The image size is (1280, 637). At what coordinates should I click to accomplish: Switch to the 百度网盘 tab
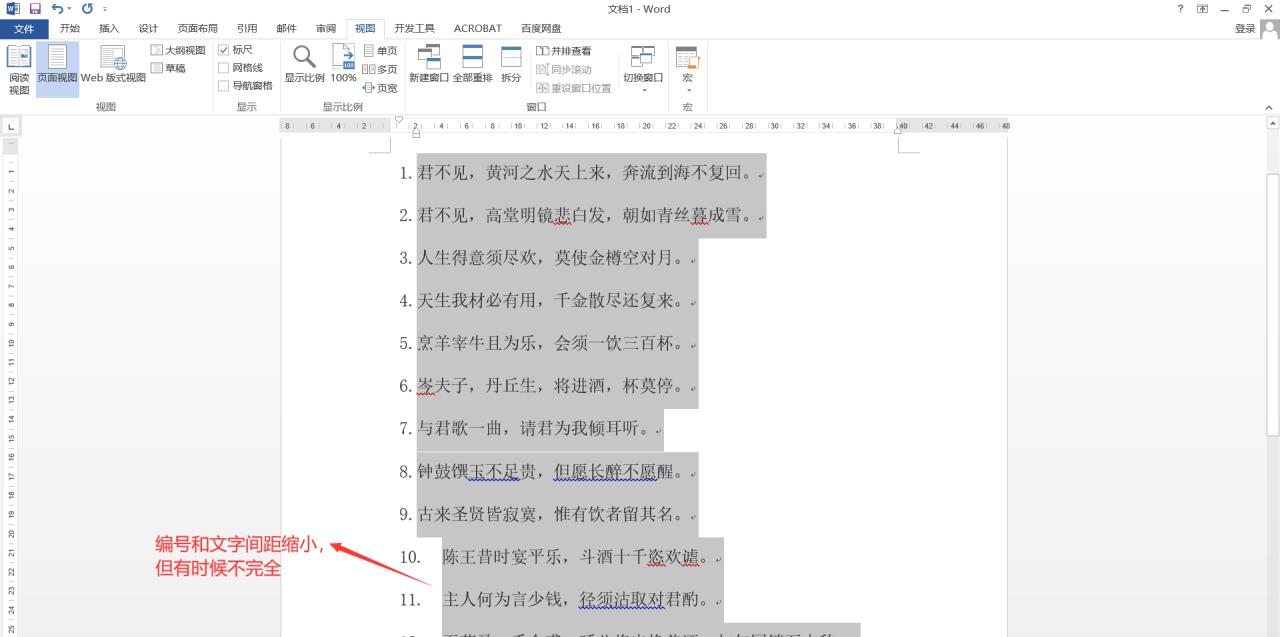point(541,28)
